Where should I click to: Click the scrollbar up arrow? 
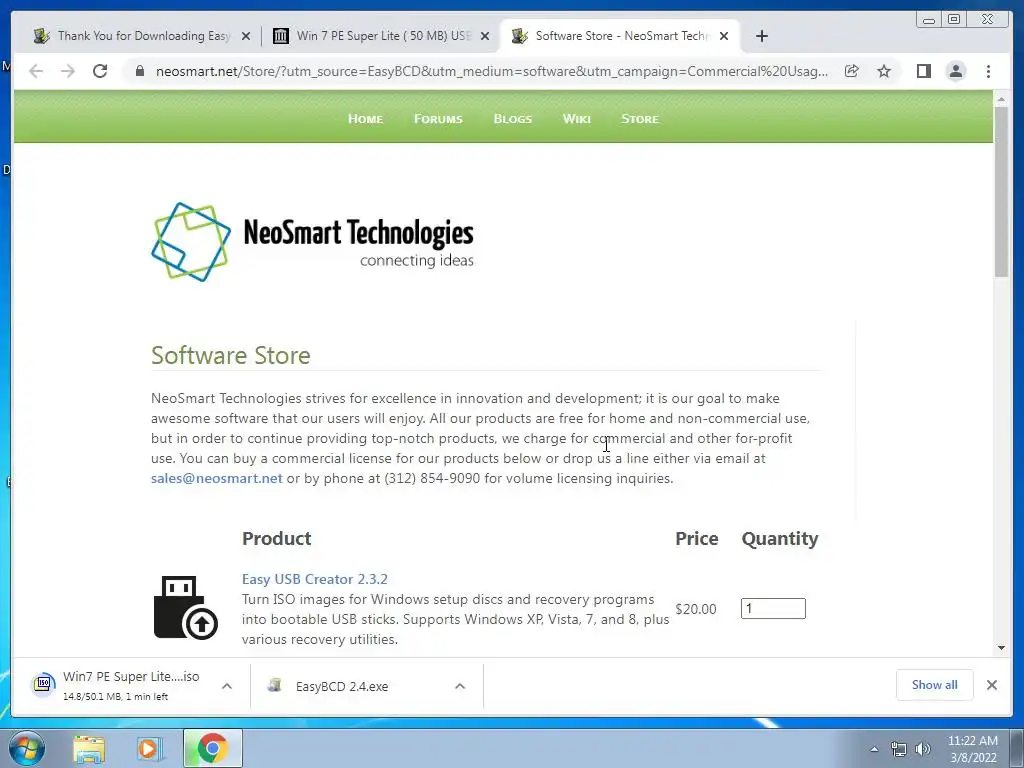[x=1002, y=99]
